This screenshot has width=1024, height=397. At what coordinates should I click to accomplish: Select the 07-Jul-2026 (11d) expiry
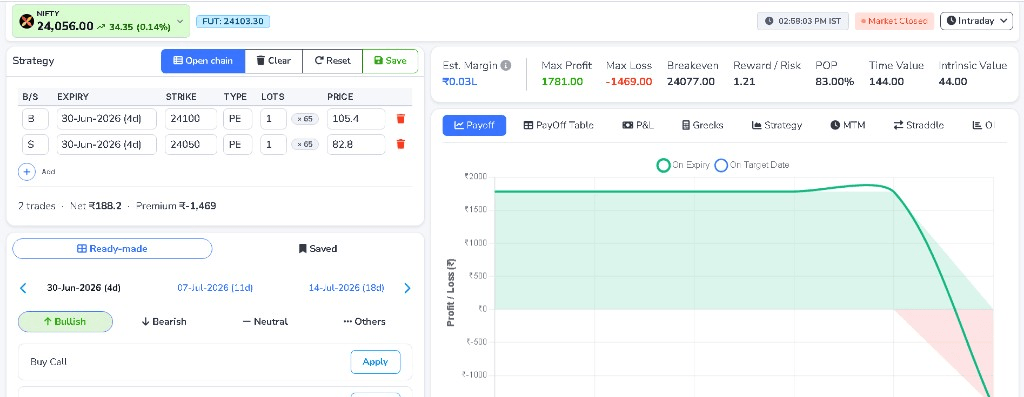(215, 288)
